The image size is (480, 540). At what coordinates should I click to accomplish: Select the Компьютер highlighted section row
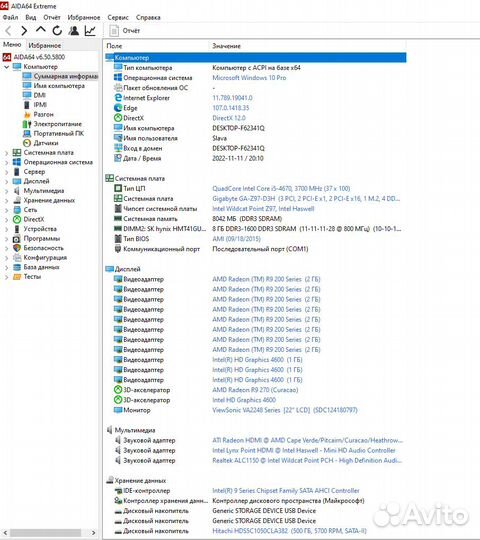click(256, 58)
